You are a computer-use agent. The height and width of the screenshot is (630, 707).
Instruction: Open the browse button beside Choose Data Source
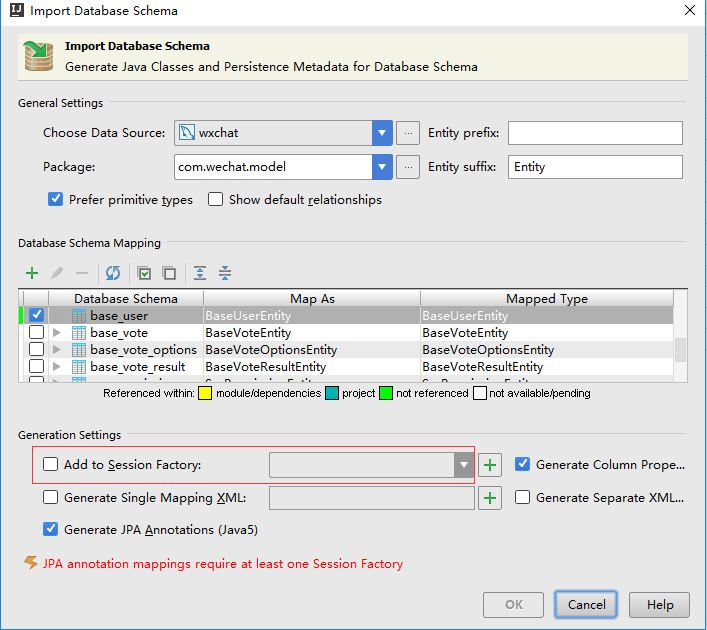coord(407,133)
